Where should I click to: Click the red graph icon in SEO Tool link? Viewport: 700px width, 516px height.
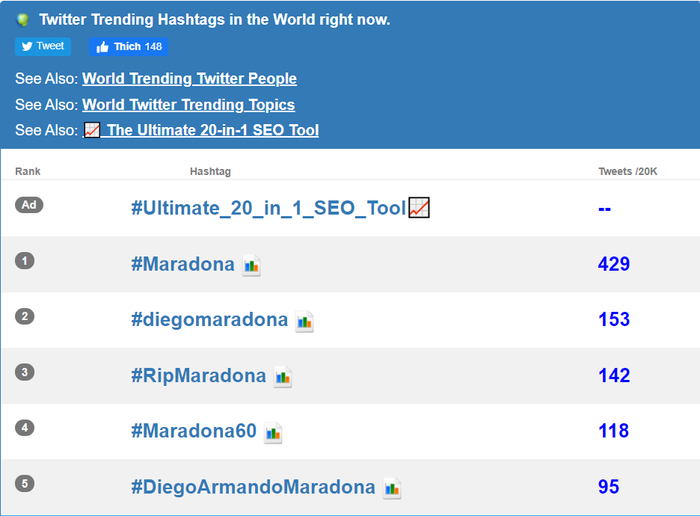point(92,130)
